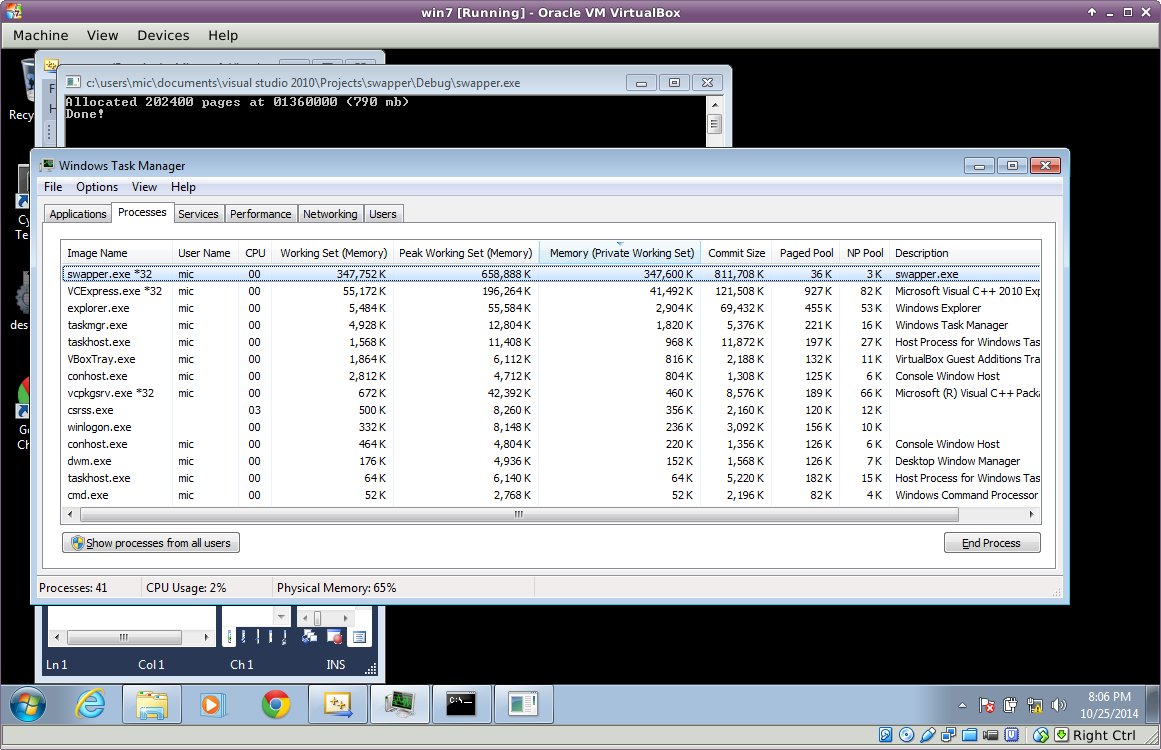Open the volume speaker tray icon

[1059, 706]
